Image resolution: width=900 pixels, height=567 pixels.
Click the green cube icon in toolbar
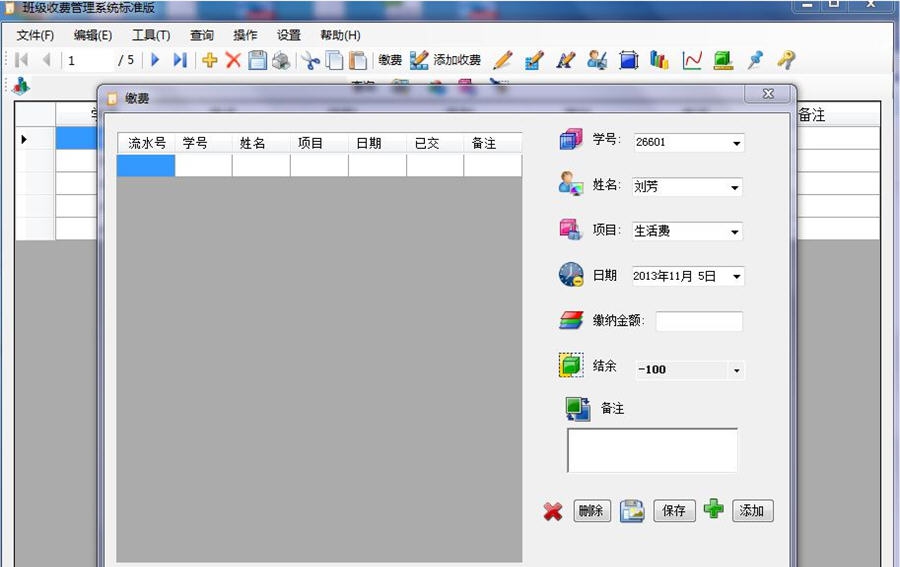(x=723, y=60)
